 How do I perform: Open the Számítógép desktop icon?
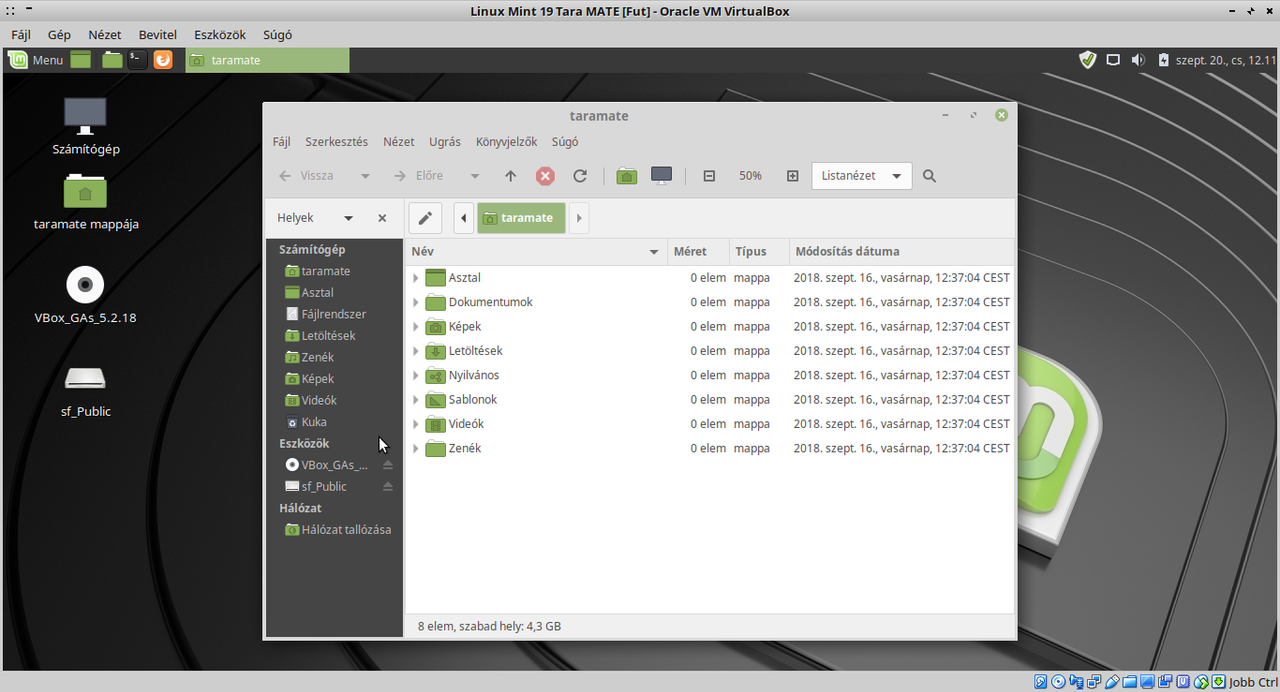click(x=85, y=127)
